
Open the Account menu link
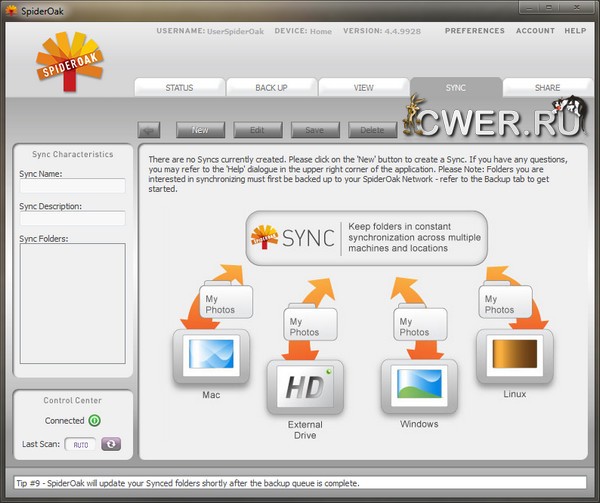point(535,31)
